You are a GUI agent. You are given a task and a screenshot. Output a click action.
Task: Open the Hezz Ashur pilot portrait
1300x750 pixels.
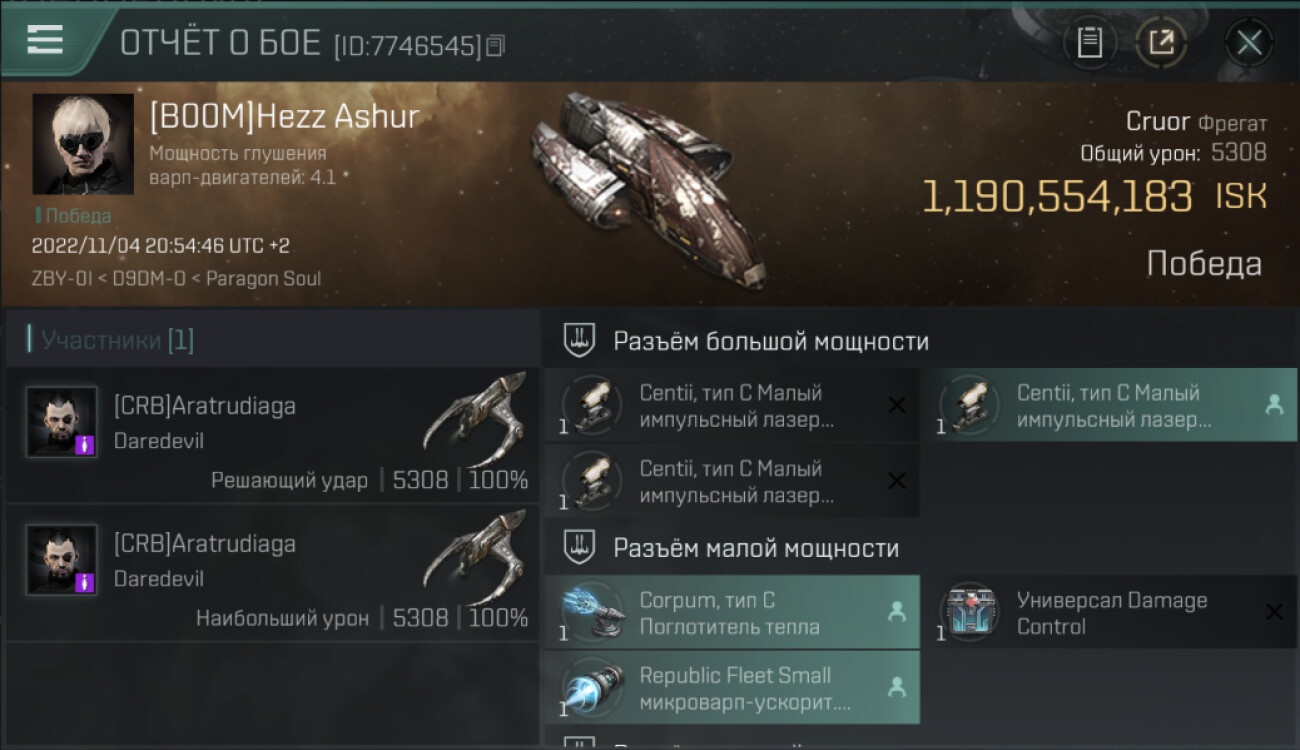click(83, 144)
